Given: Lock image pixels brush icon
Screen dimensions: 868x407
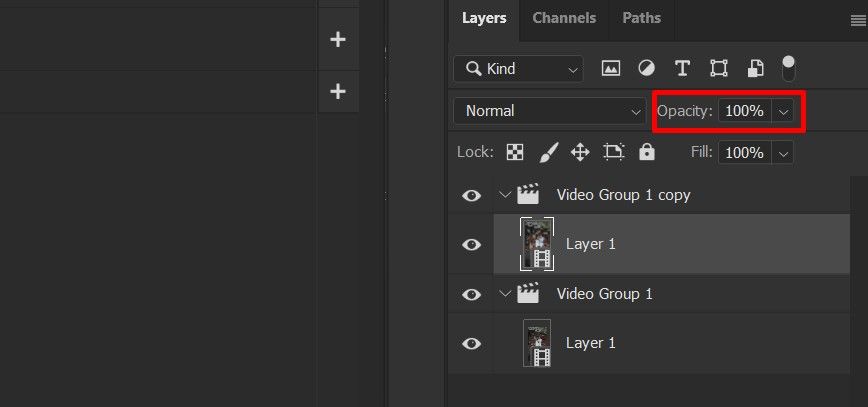Looking at the screenshot, I should coord(549,152).
